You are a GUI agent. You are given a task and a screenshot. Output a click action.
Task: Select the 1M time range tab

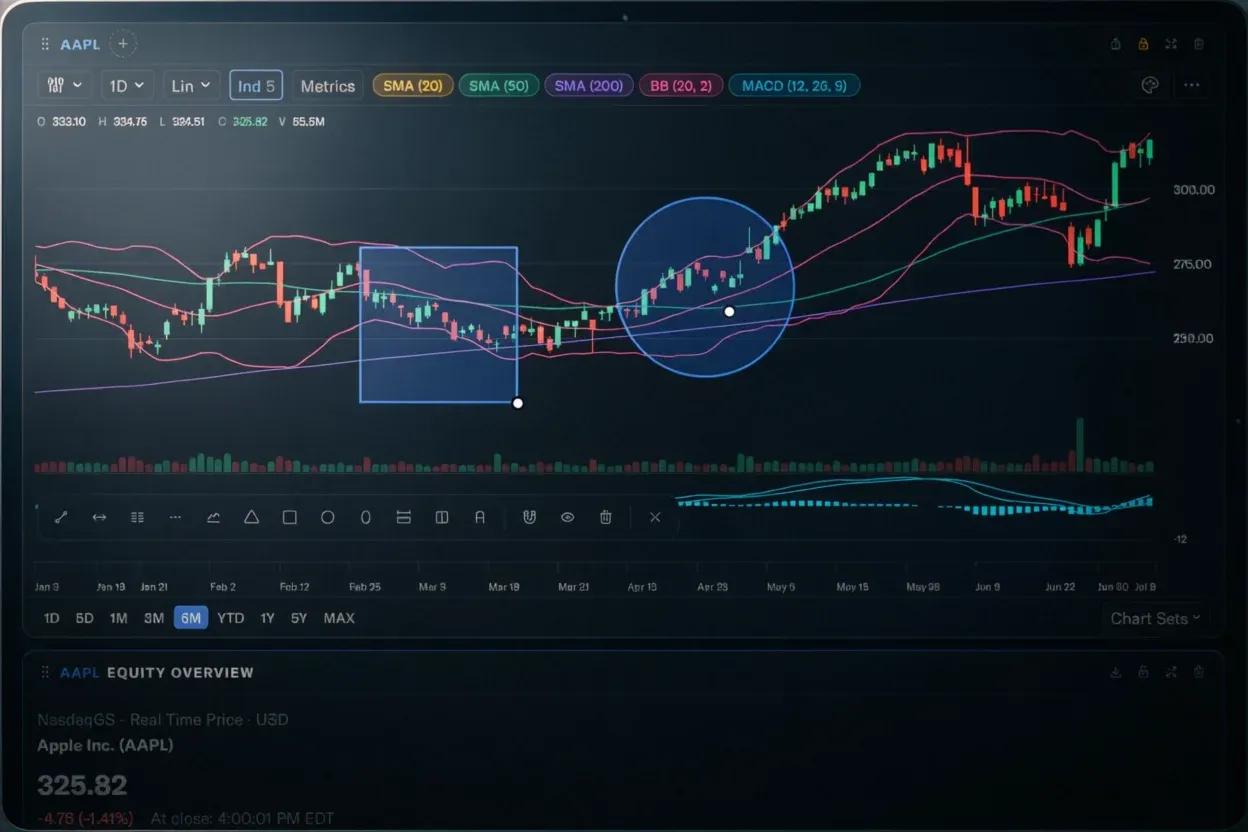coord(118,618)
